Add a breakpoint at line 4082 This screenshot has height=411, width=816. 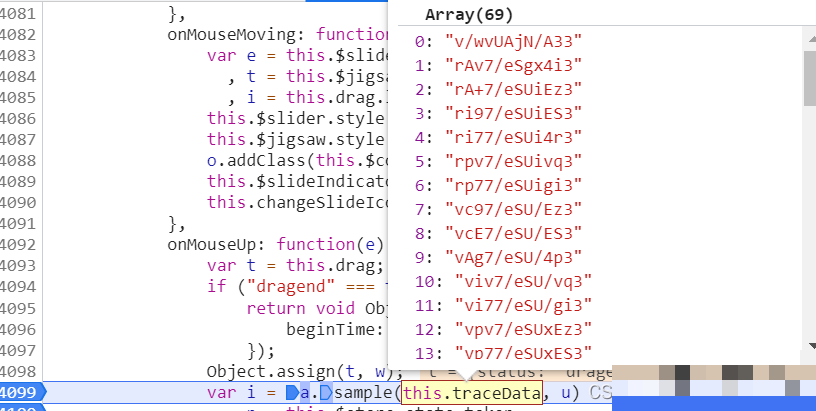tap(22, 34)
